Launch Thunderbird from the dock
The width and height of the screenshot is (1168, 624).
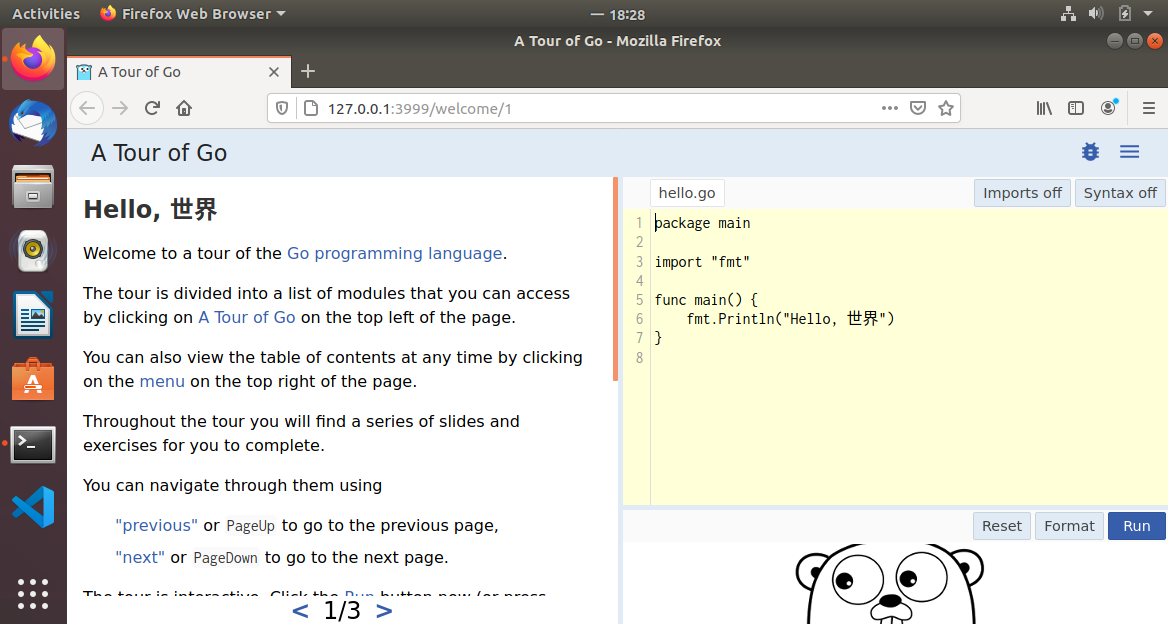pyautogui.click(x=33, y=123)
